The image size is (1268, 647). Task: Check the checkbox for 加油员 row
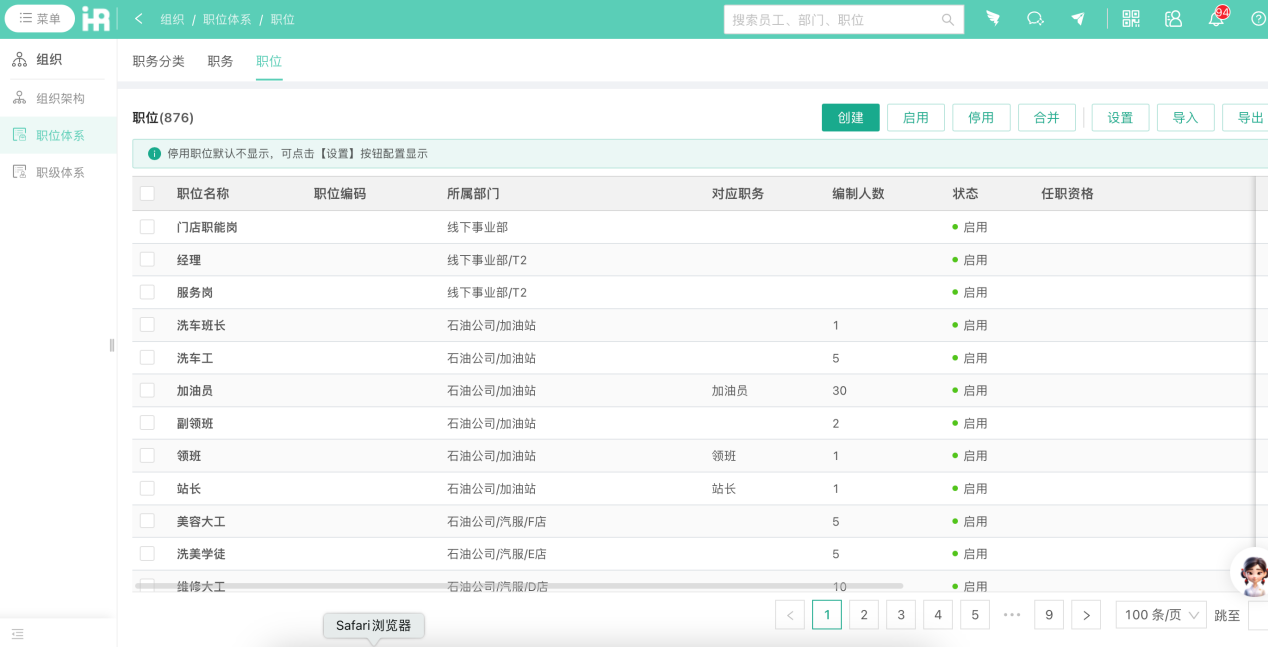coord(147,390)
